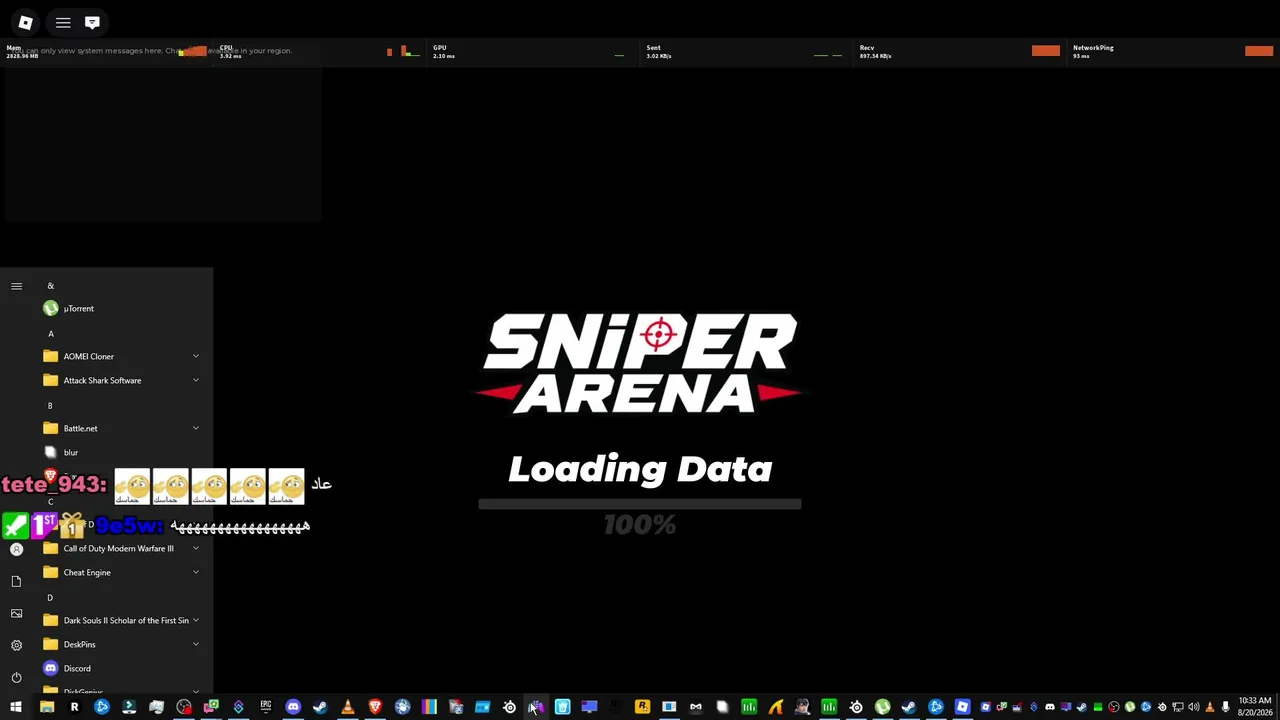
Task: Expand Call of Duty Modern Warfare III chevron
Action: 196,548
